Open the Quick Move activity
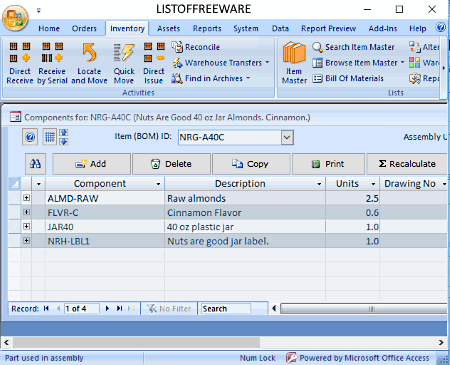Image resolution: width=450 pixels, height=365 pixels. [x=124, y=63]
